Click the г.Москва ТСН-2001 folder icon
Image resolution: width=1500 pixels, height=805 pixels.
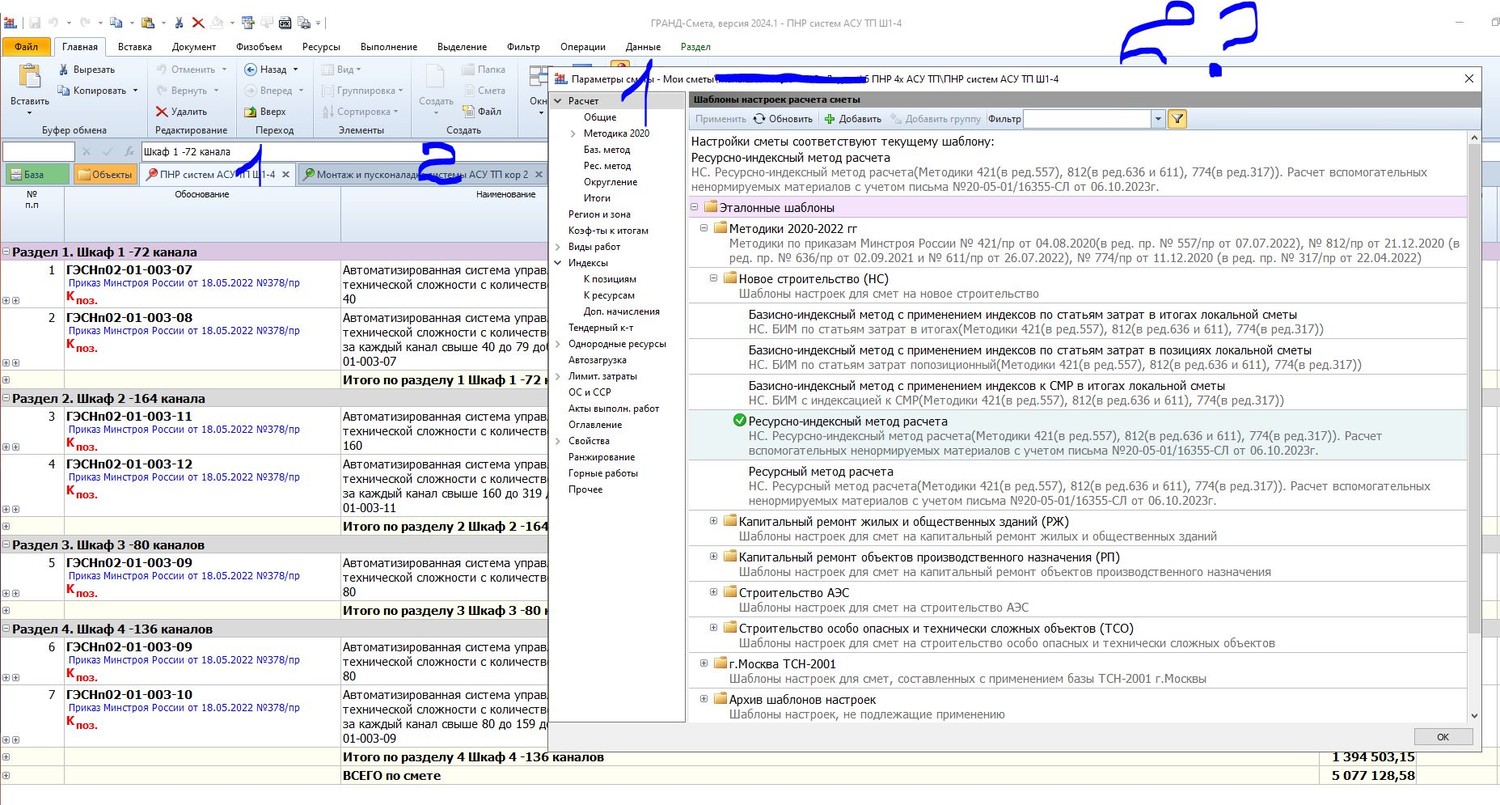(719, 663)
